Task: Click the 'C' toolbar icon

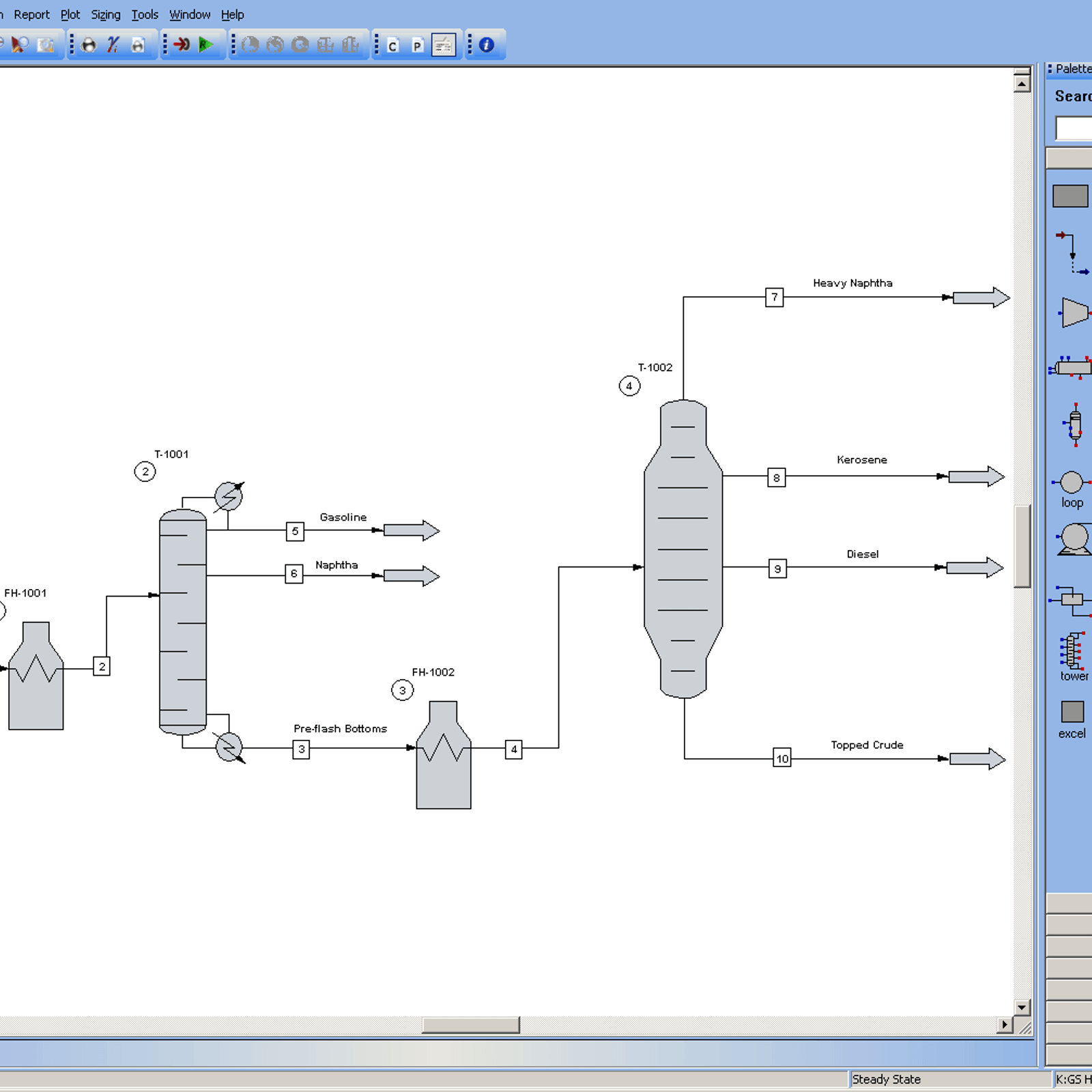Action: 392,45
